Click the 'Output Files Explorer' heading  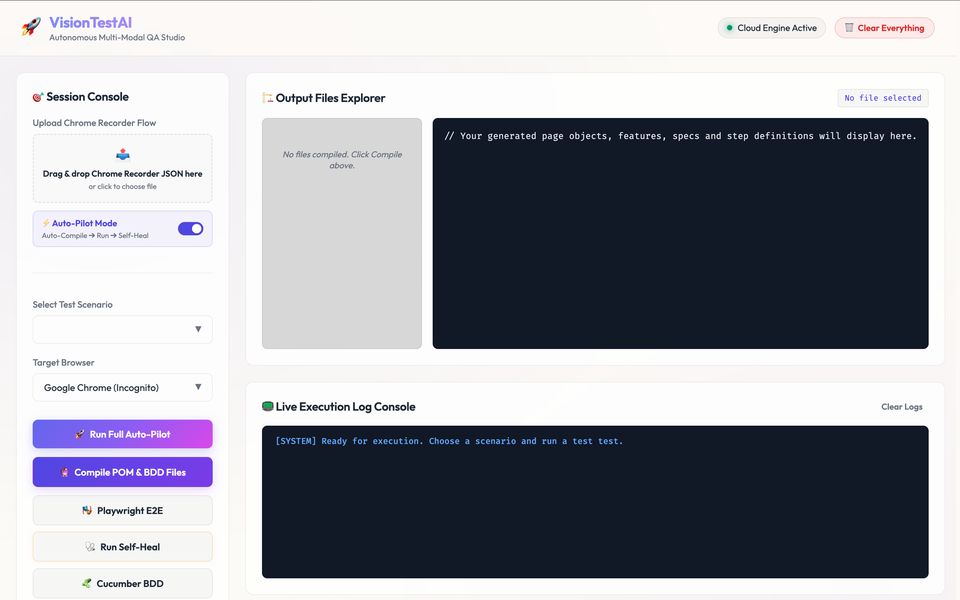330,98
